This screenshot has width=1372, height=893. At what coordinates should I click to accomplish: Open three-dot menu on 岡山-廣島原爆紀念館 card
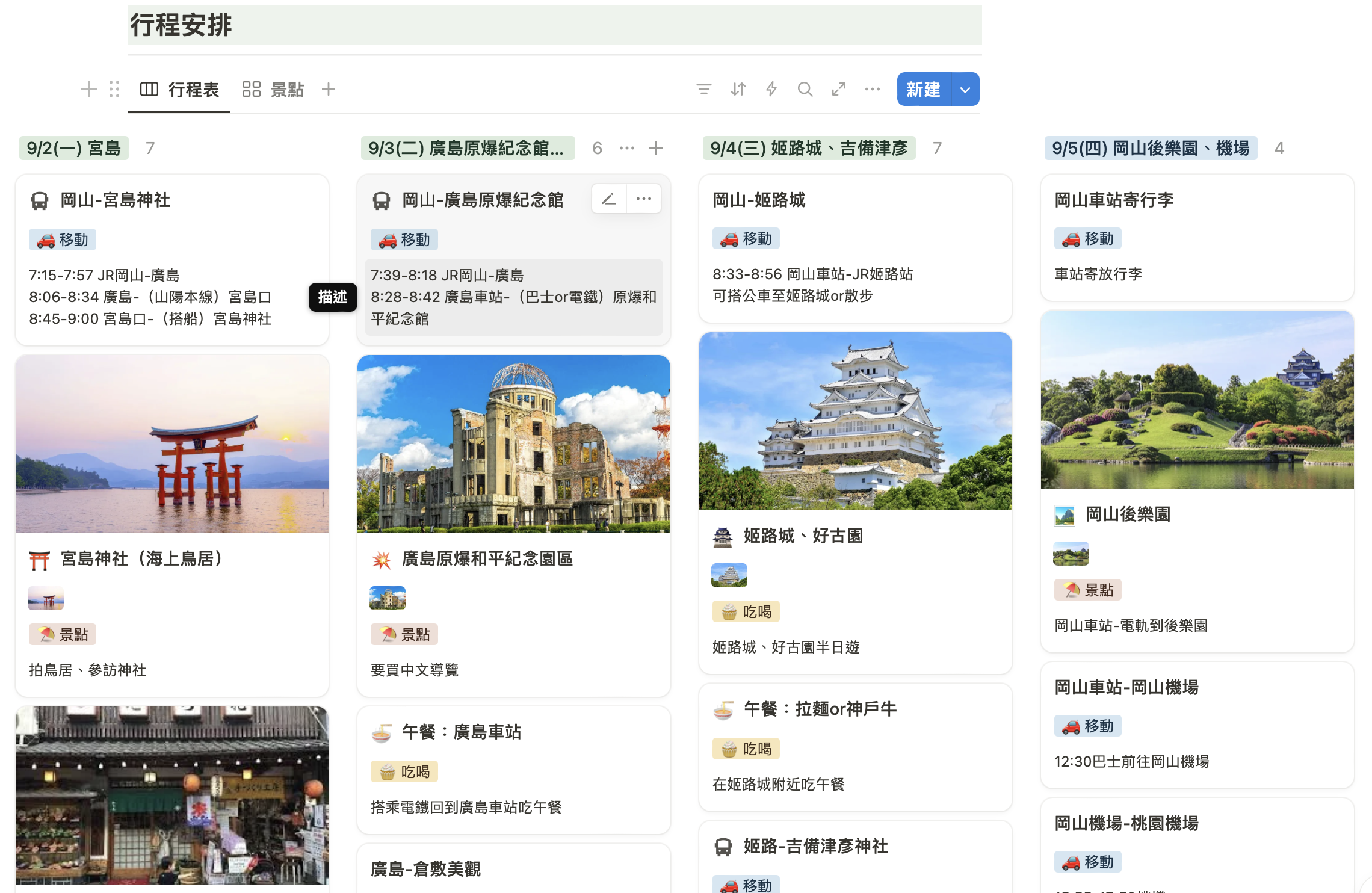click(x=644, y=199)
